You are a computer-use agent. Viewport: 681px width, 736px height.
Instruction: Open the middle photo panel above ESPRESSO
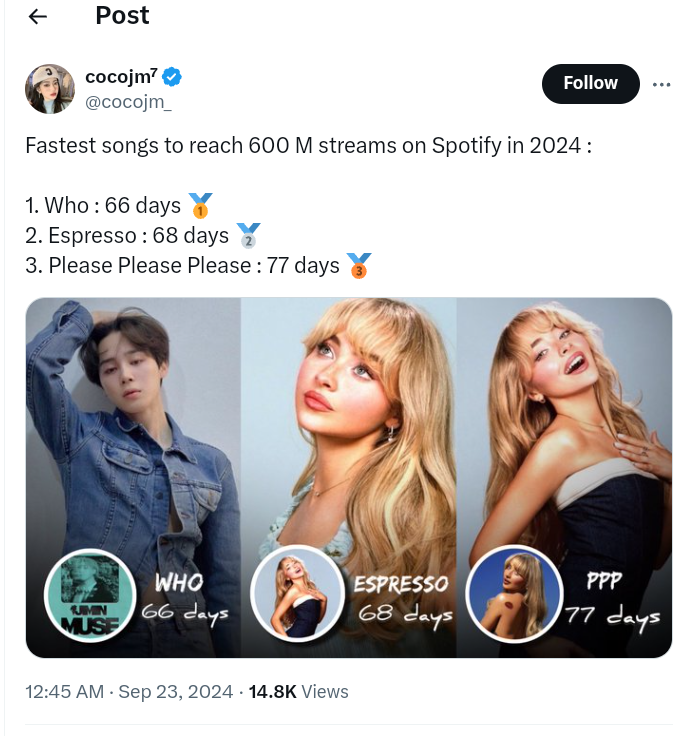pyautogui.click(x=348, y=420)
